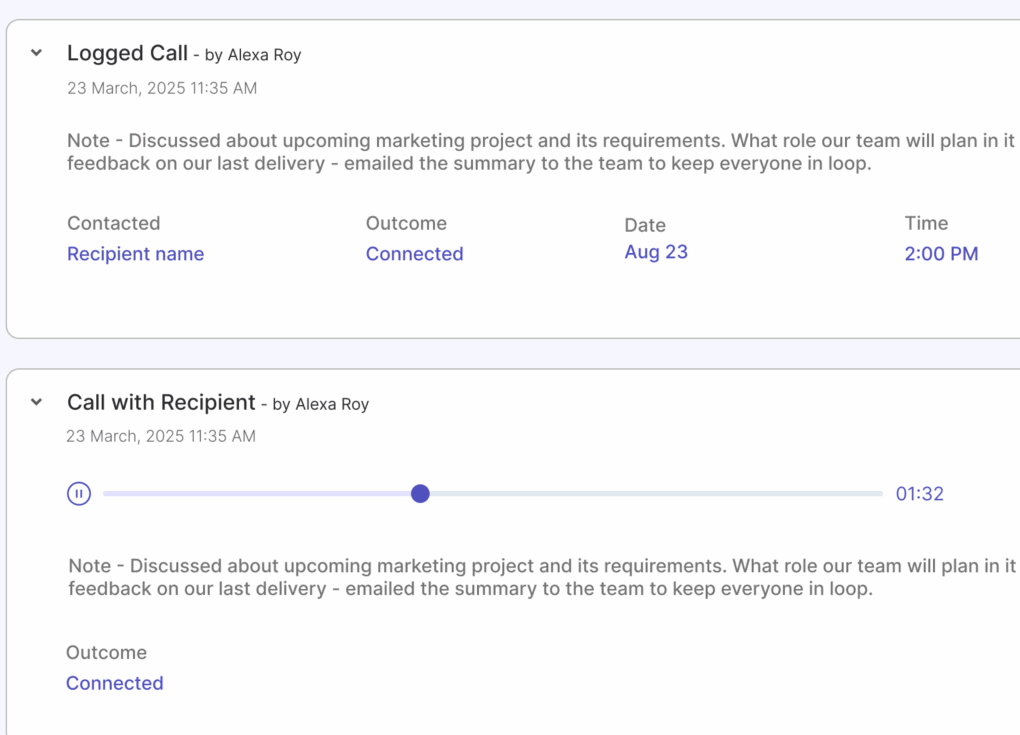
Task: Select the Call with Recipient heading
Action: point(161,402)
